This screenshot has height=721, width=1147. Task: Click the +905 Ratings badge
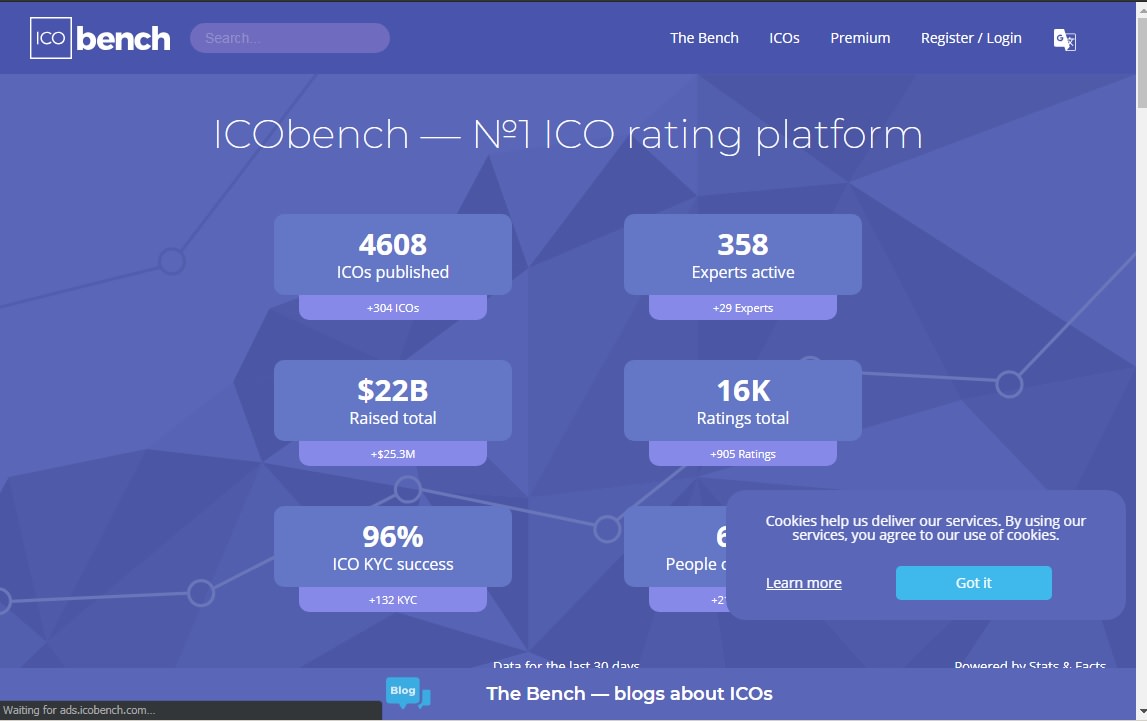point(742,454)
